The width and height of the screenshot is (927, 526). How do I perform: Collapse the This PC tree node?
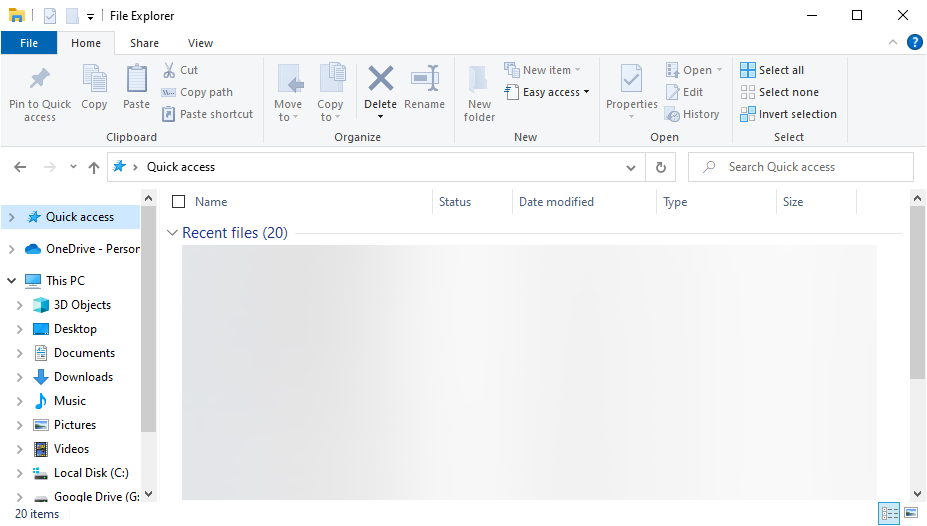tap(11, 281)
